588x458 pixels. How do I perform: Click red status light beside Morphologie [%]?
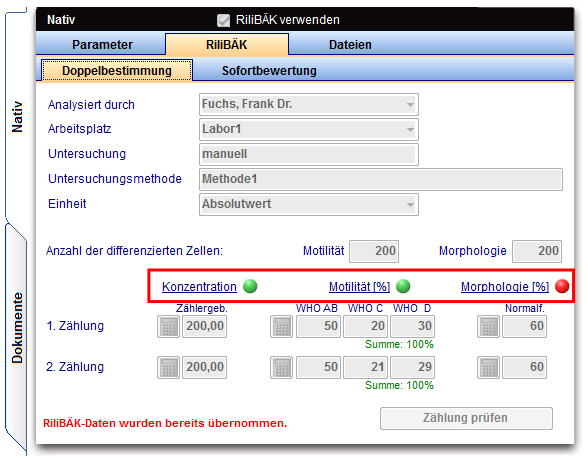click(x=562, y=286)
